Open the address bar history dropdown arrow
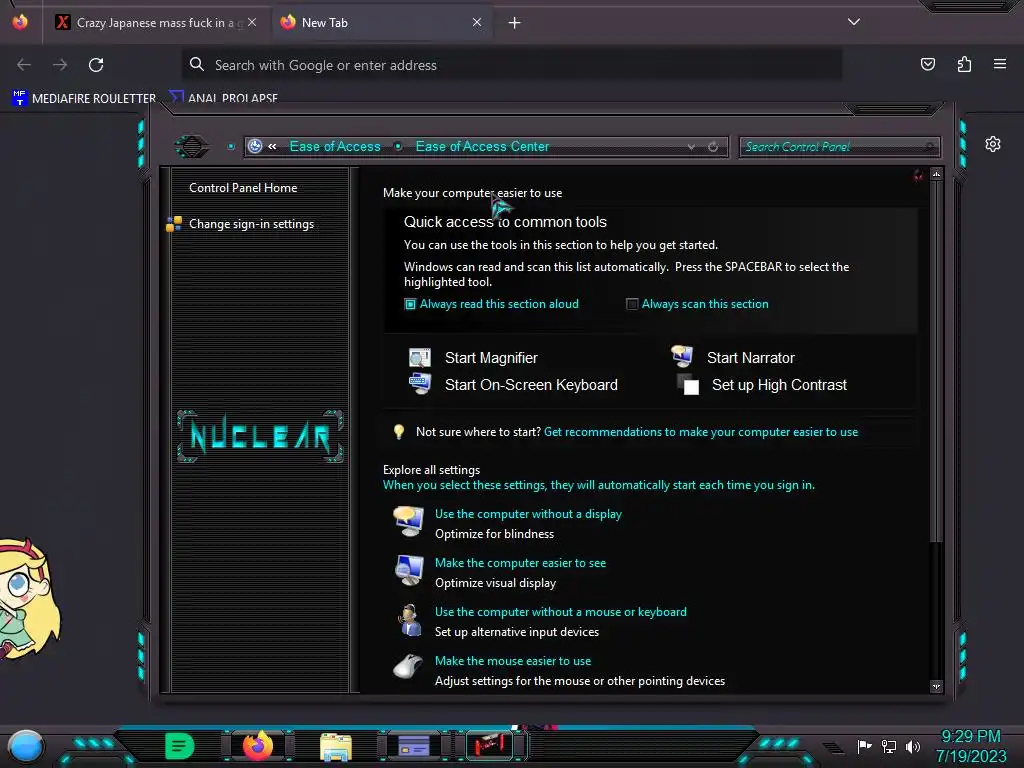Viewport: 1024px width, 768px height. (691, 147)
